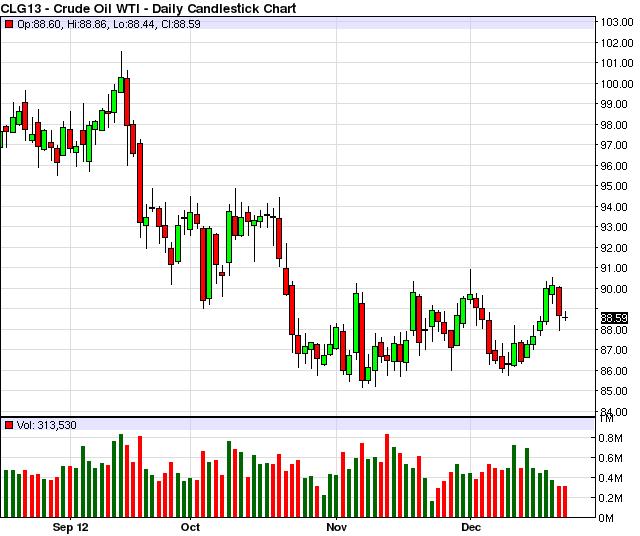
Task: Click the 102.00 price axis label
Action: [617, 43]
